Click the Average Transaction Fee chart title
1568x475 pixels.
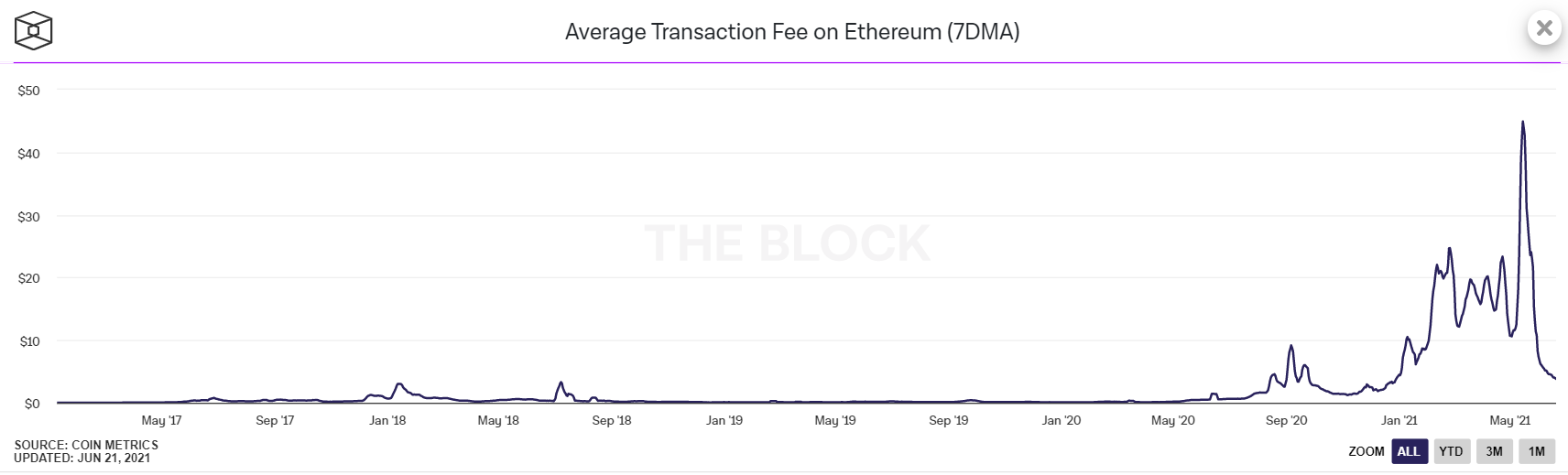click(x=792, y=32)
